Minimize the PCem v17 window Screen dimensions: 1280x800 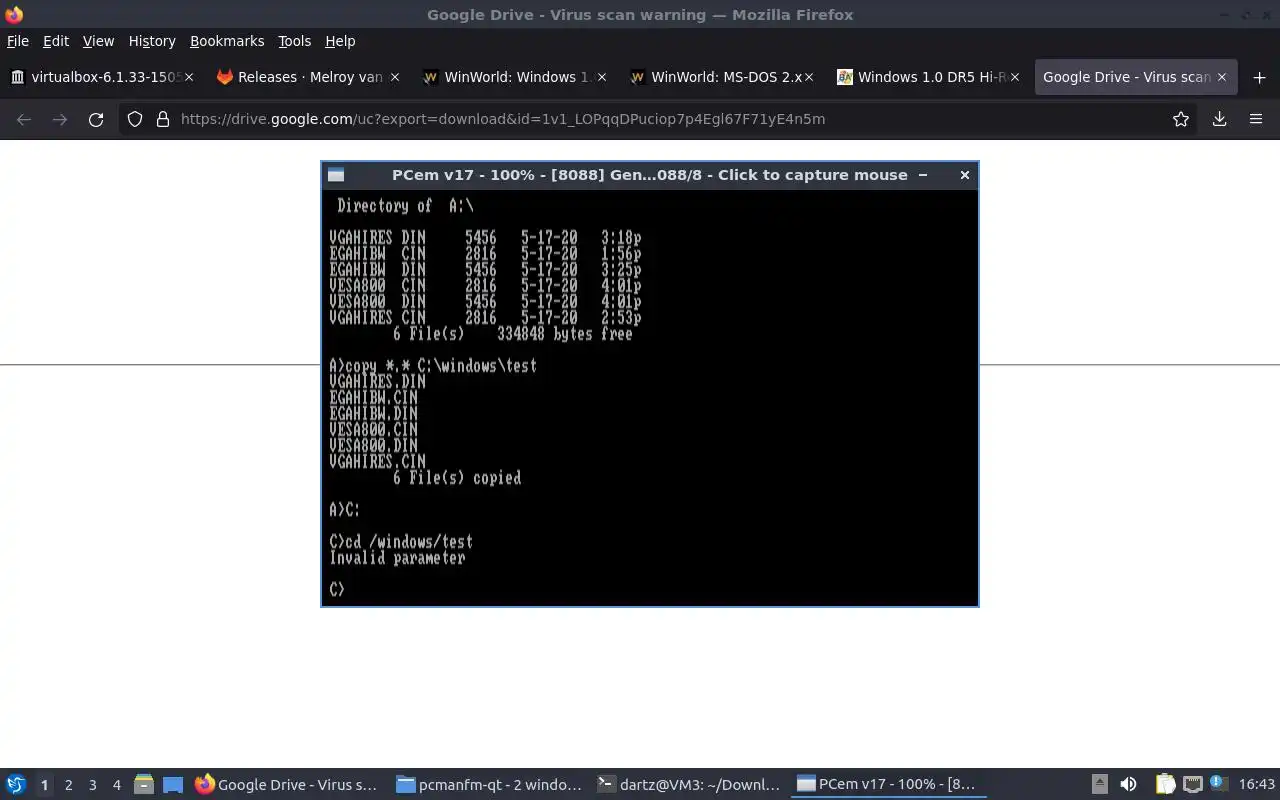coord(923,175)
